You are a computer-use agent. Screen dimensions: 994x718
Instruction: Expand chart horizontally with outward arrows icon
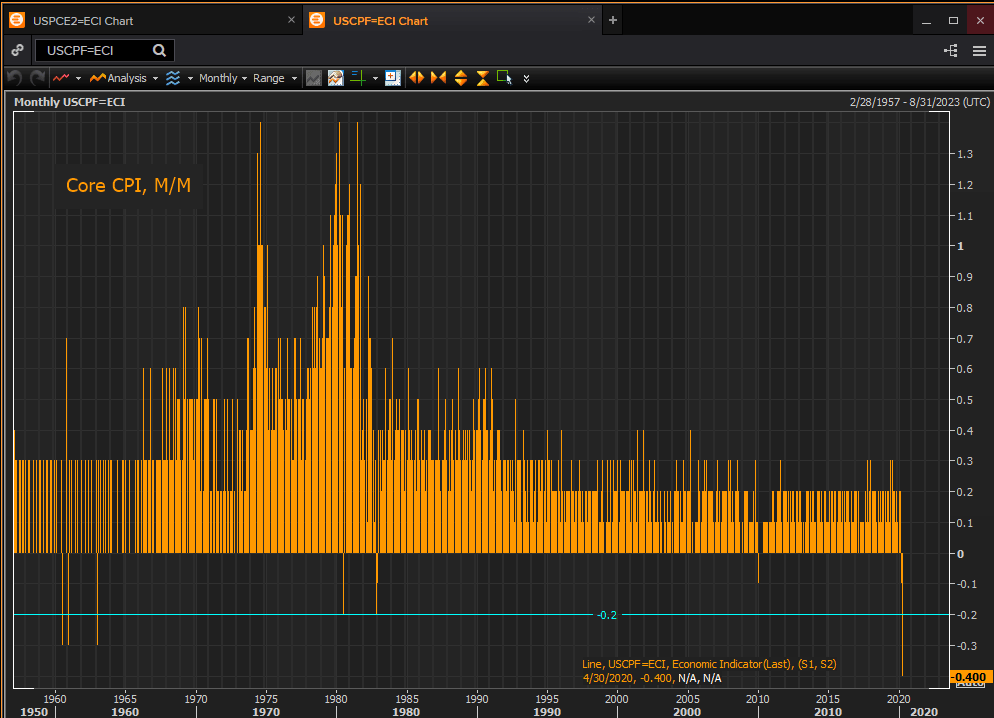(x=416, y=78)
